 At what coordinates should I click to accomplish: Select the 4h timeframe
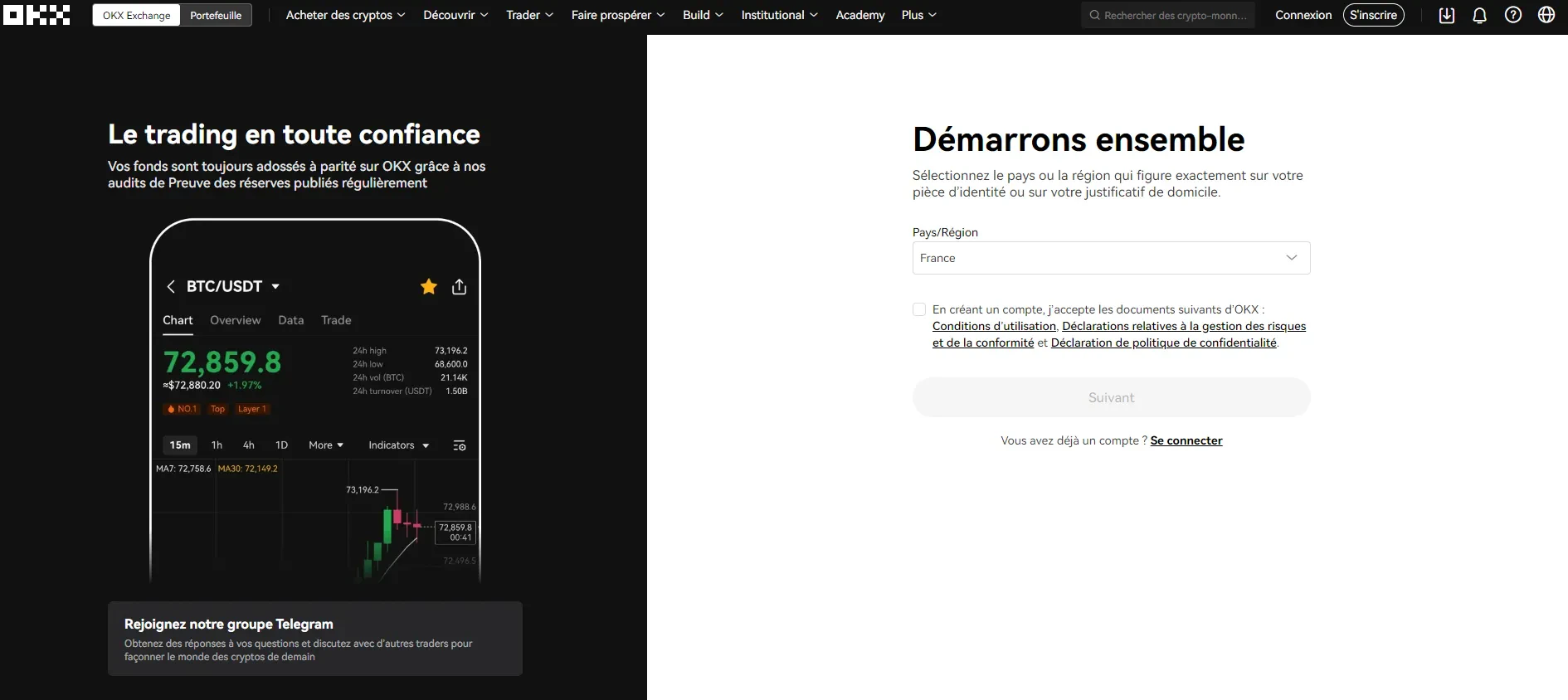click(248, 445)
